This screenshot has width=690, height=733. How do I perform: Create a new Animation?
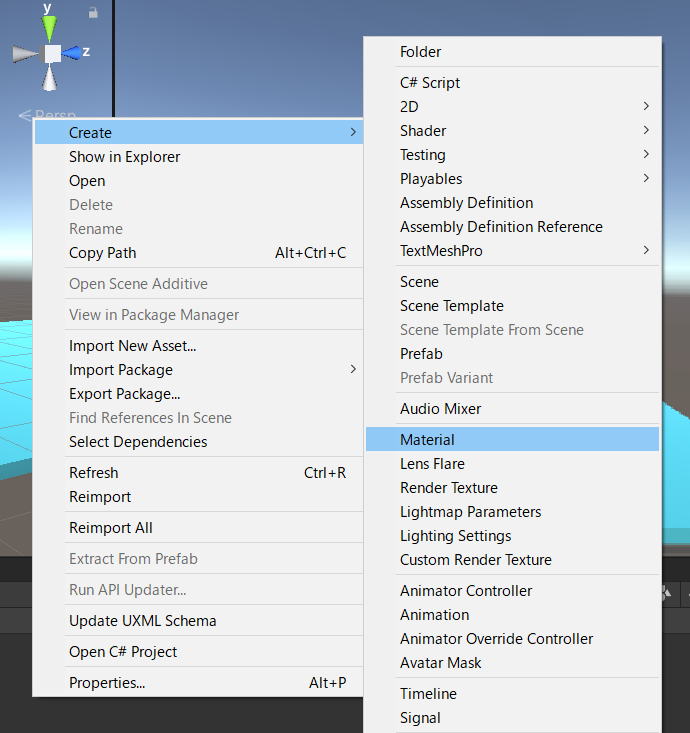click(x=512, y=614)
